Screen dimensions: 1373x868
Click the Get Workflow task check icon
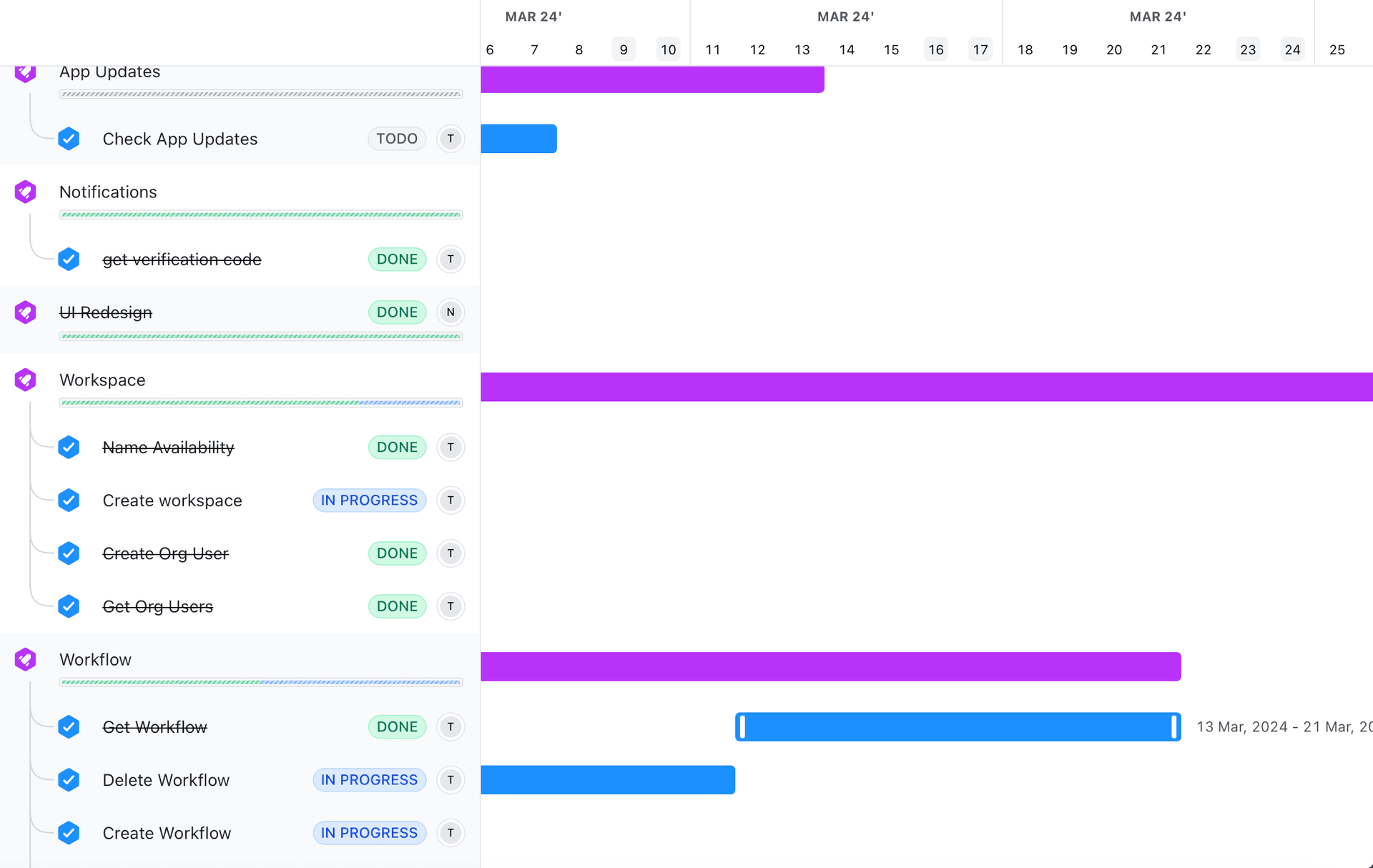pyautogui.click(x=69, y=726)
